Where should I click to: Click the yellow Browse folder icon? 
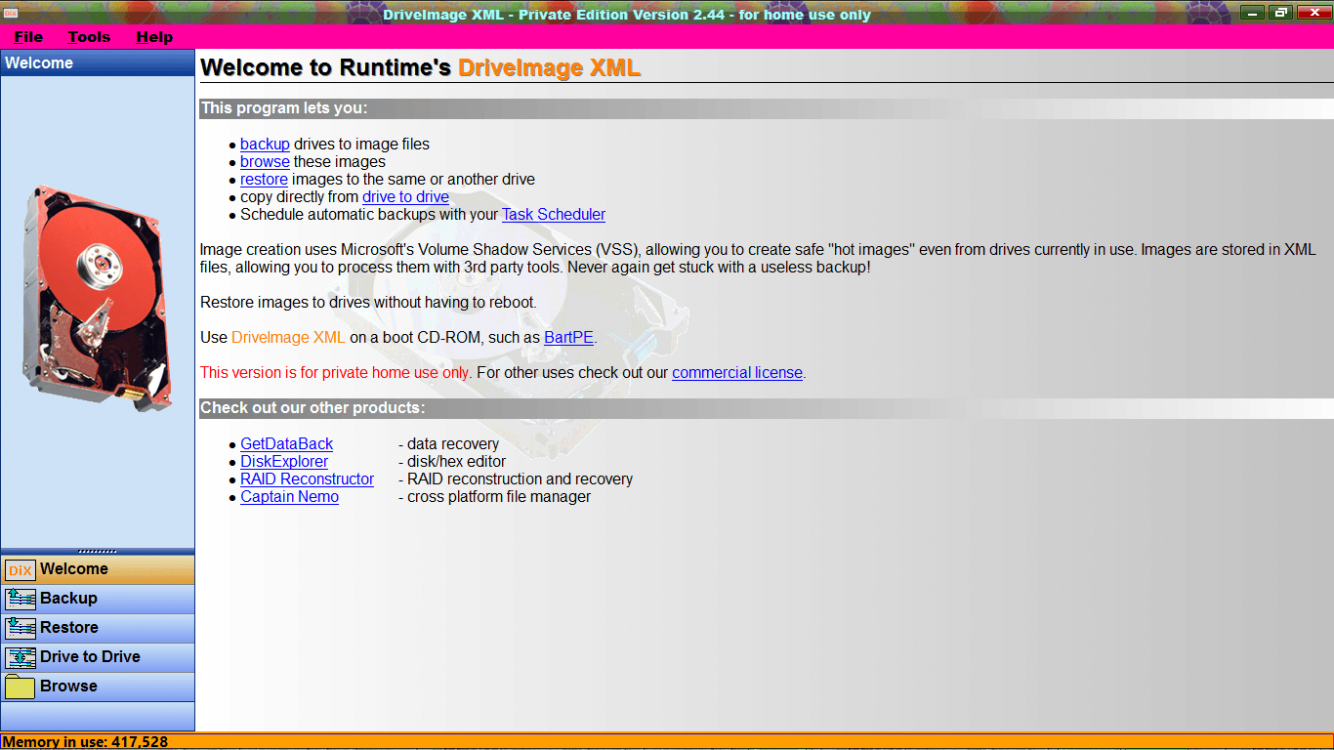pos(20,687)
